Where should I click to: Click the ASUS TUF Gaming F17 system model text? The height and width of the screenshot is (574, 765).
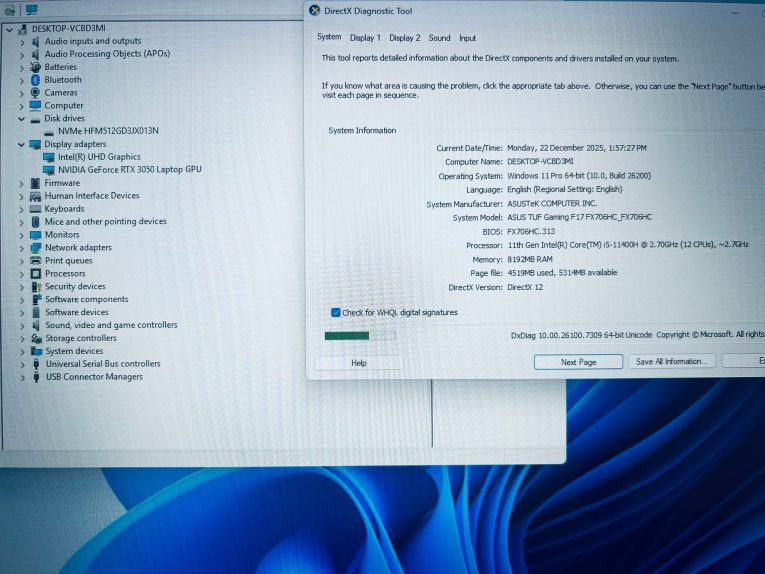coord(580,217)
